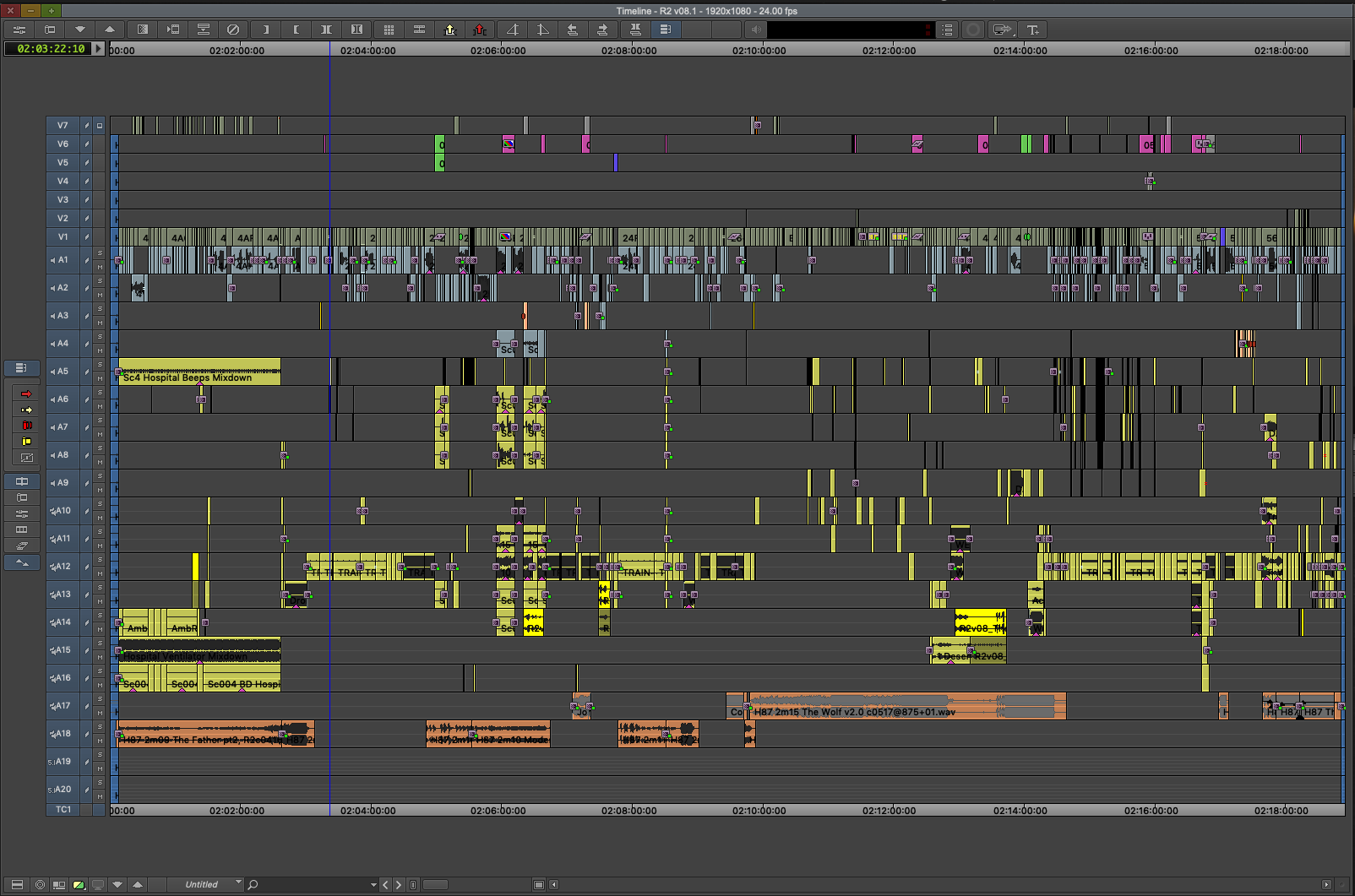Click the sliders effect mode icon at toolbar start
The height and width of the screenshot is (896, 1355).
(x=19, y=30)
